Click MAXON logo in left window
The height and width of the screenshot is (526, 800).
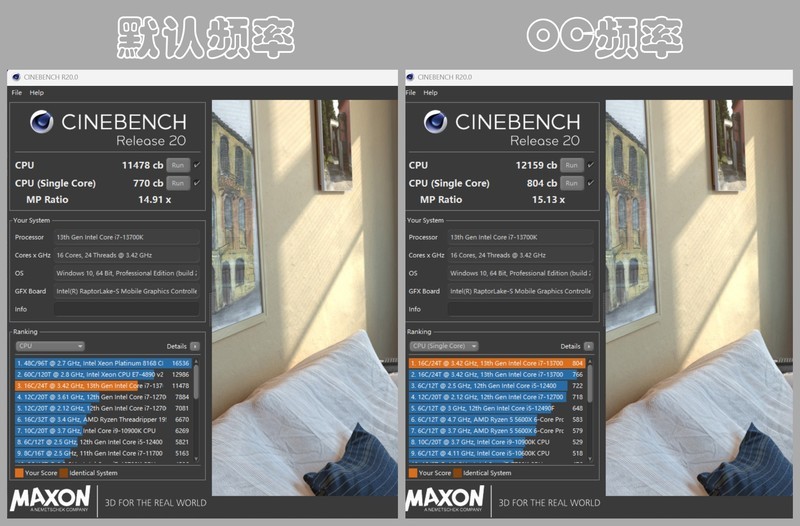click(x=50, y=499)
